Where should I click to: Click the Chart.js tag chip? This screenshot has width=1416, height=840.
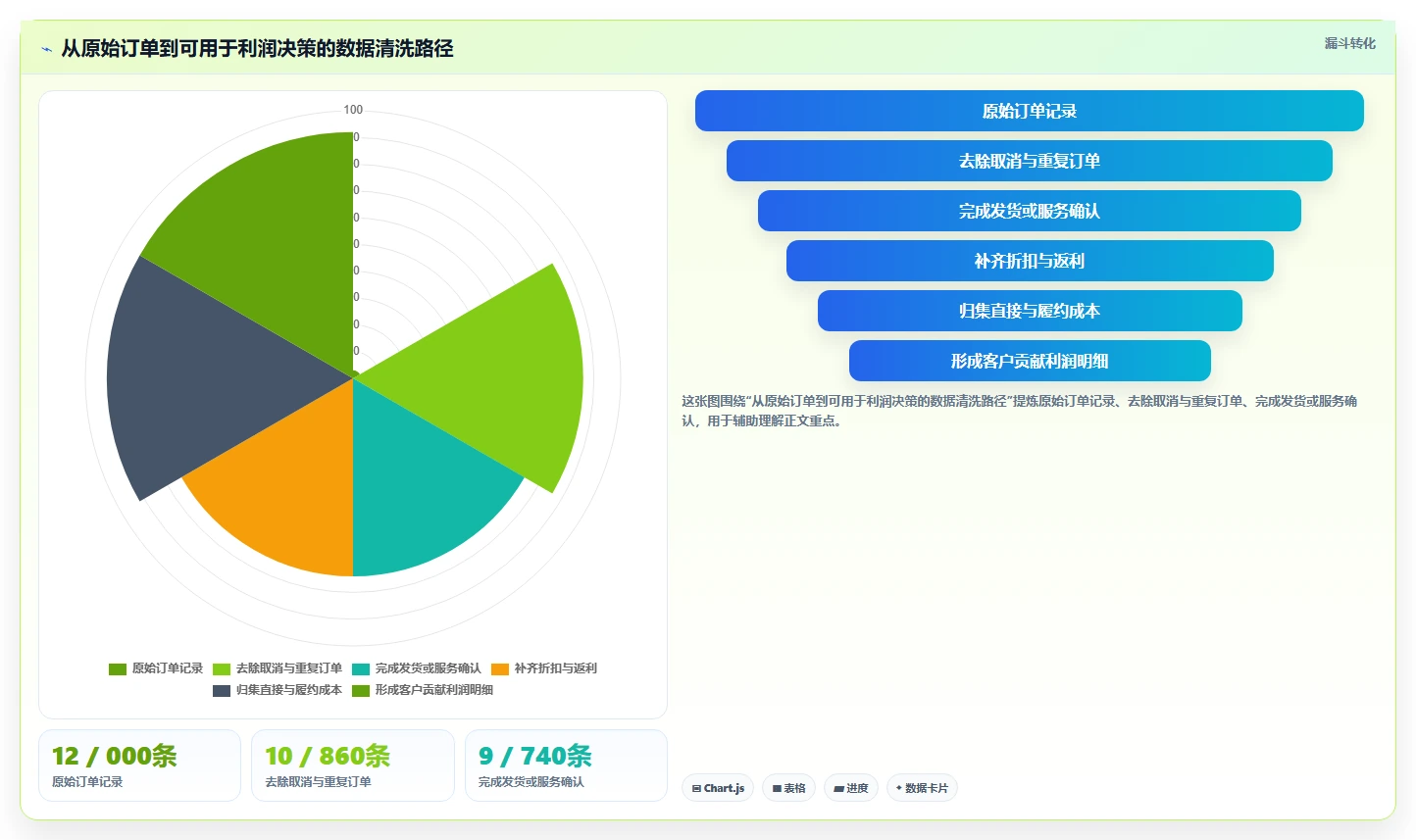click(x=718, y=788)
